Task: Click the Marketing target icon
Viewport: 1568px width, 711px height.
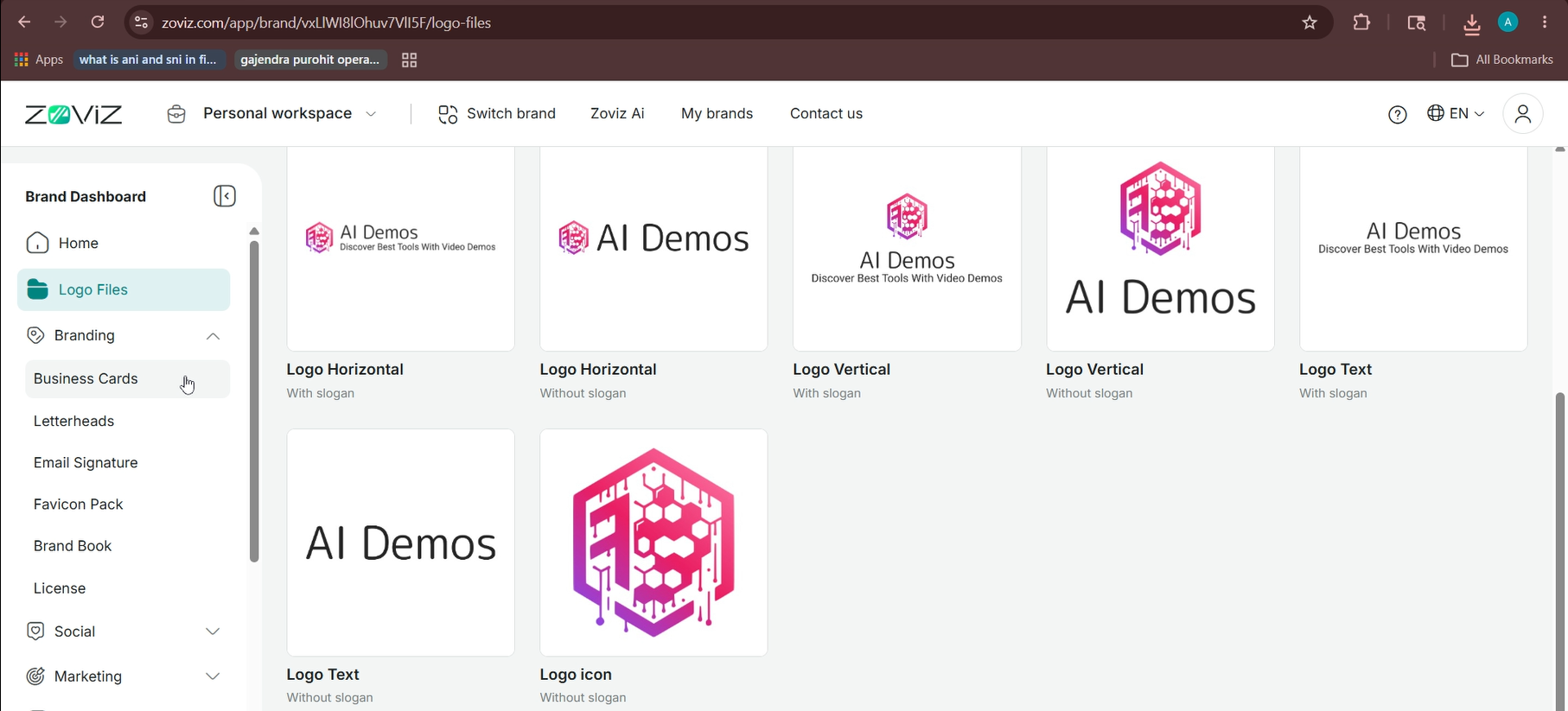Action: pyautogui.click(x=35, y=676)
